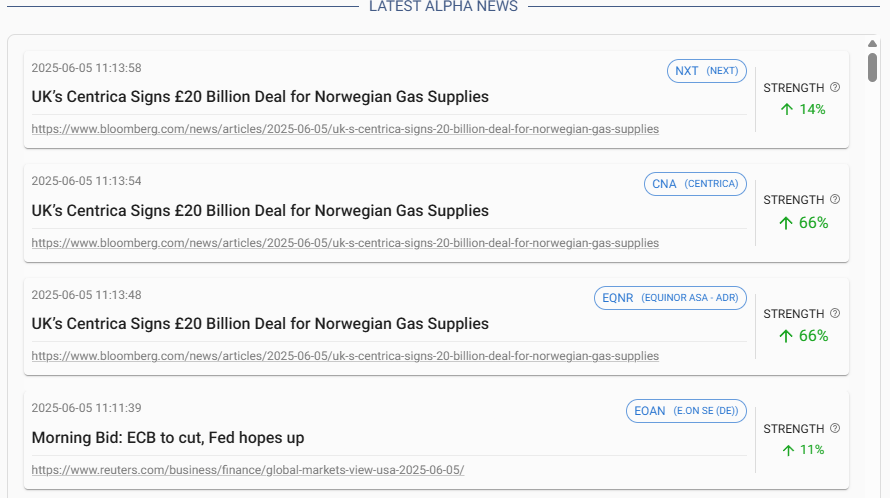This screenshot has height=498, width=890.
Task: Click strength help icon in EOAN card
Action: point(835,428)
